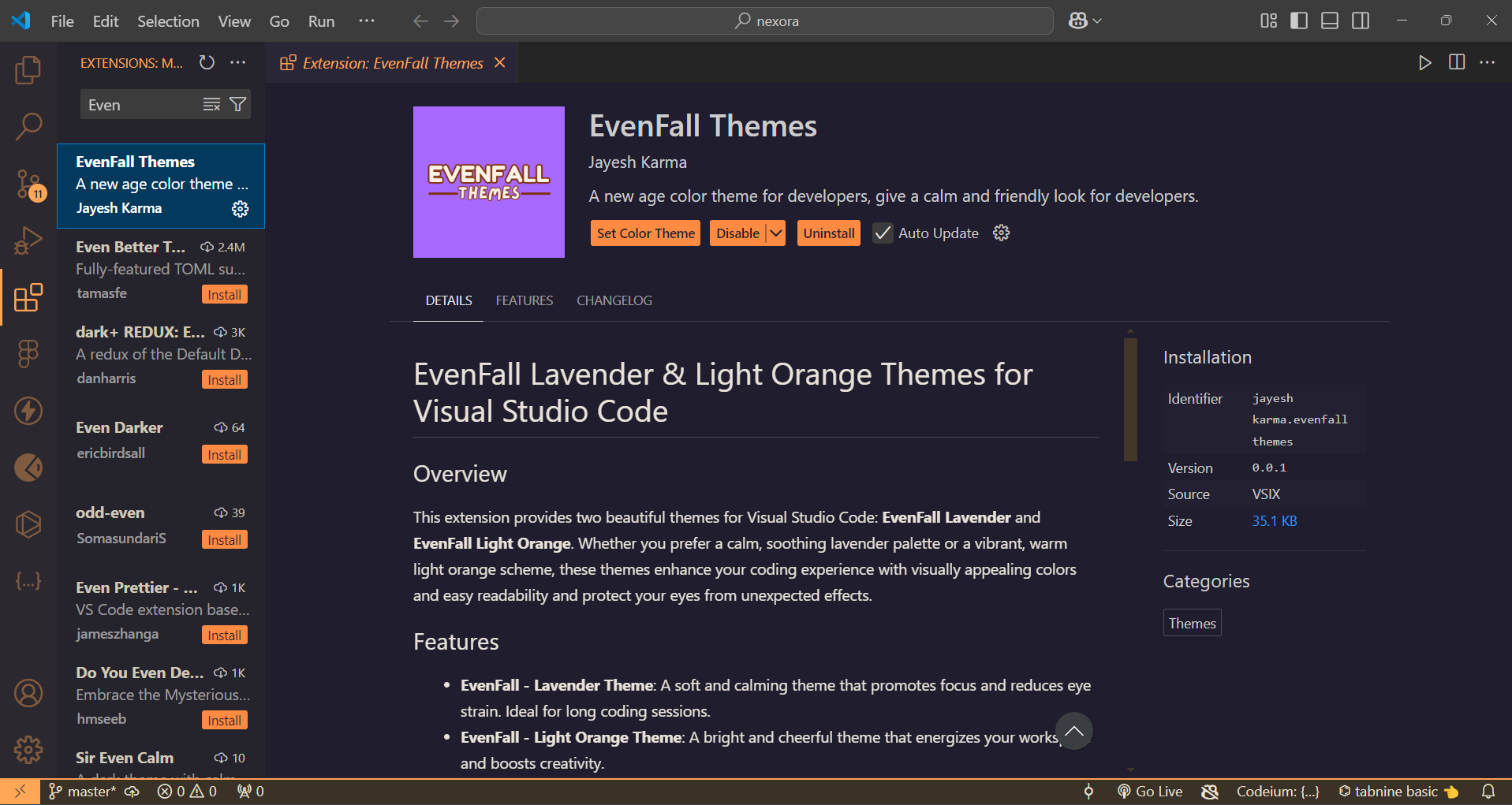The width and height of the screenshot is (1512, 805).
Task: Click the Customize Layout icon
Action: point(1268,21)
